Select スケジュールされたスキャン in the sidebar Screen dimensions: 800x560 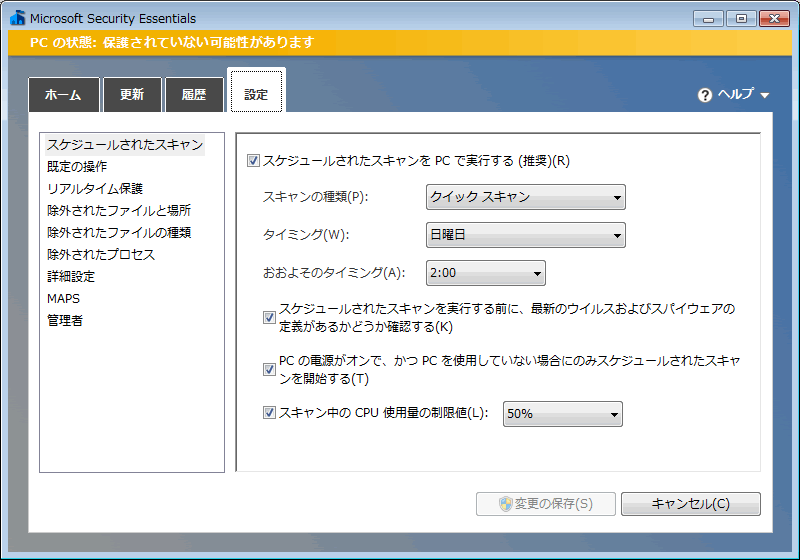tap(125, 145)
